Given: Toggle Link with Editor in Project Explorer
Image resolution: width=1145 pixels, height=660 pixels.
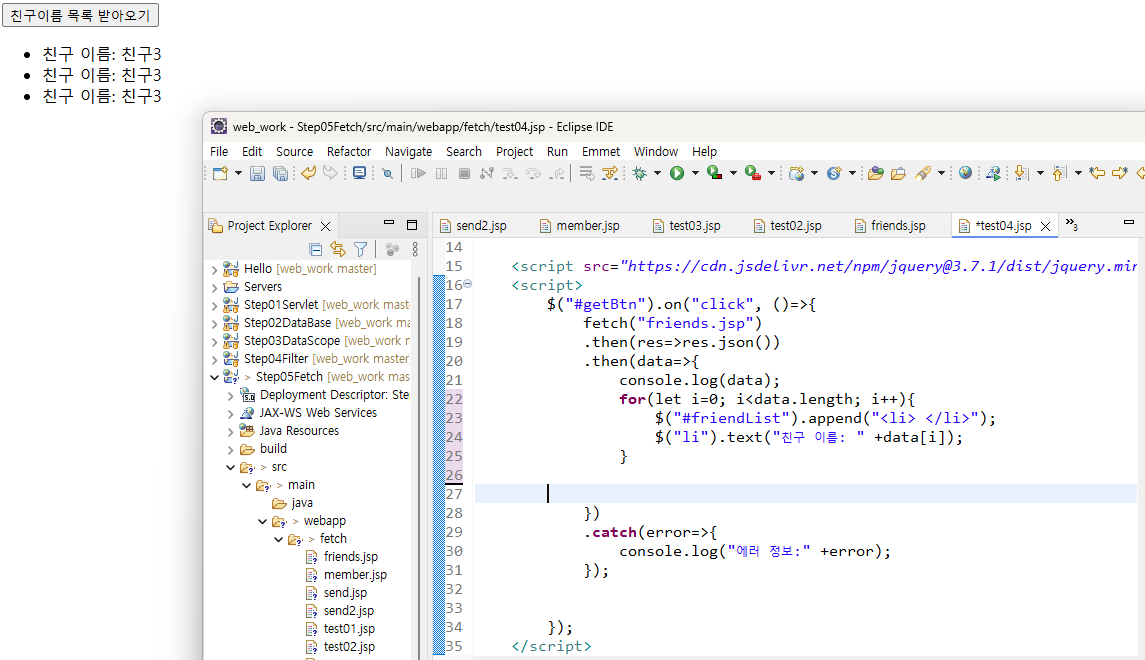Looking at the screenshot, I should pyautogui.click(x=337, y=250).
